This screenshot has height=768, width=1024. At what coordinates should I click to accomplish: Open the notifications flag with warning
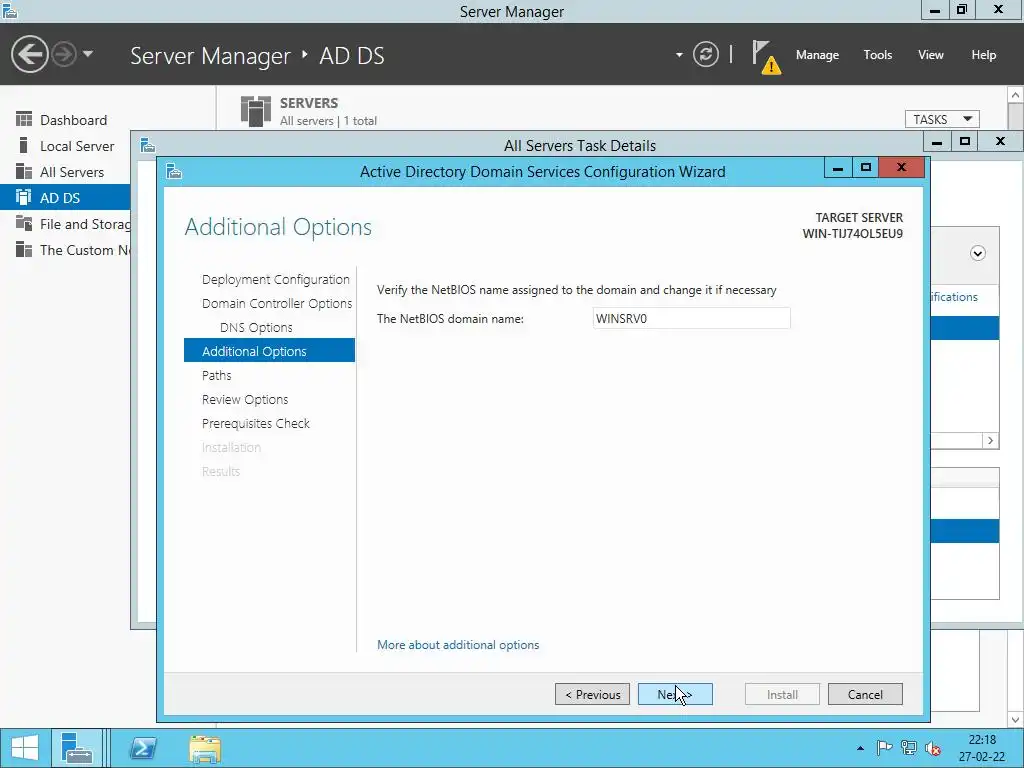pyautogui.click(x=765, y=57)
